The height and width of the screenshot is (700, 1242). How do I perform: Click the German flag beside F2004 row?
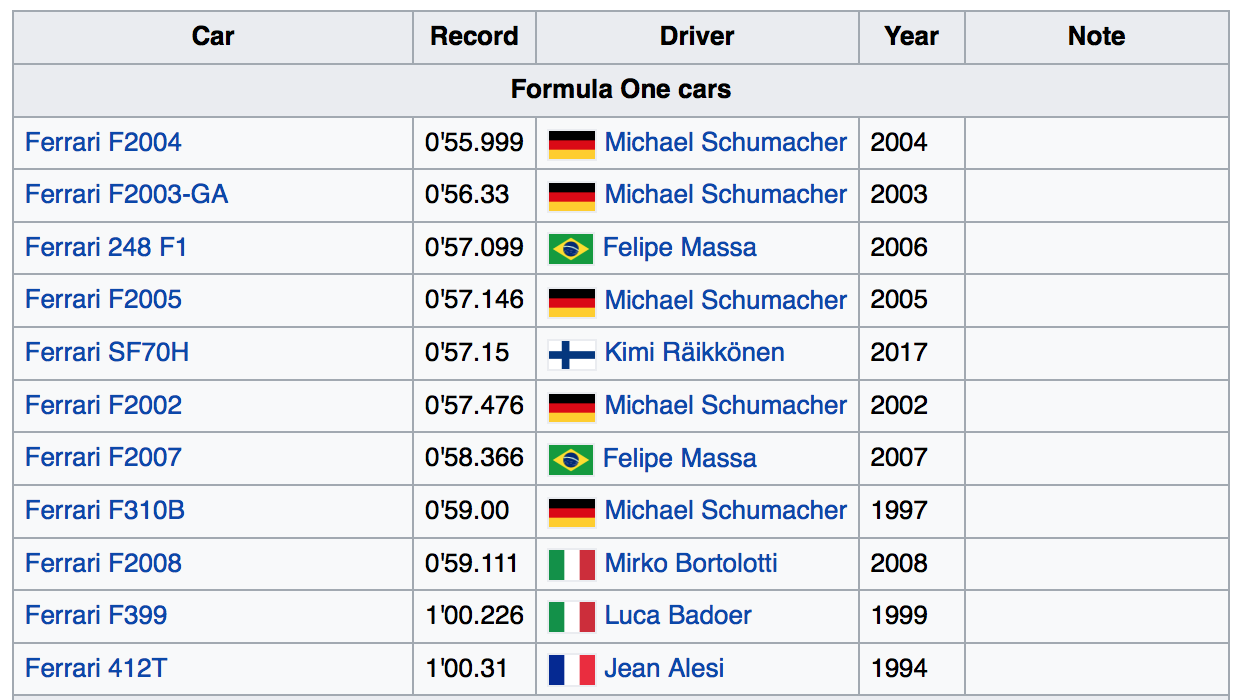572,144
